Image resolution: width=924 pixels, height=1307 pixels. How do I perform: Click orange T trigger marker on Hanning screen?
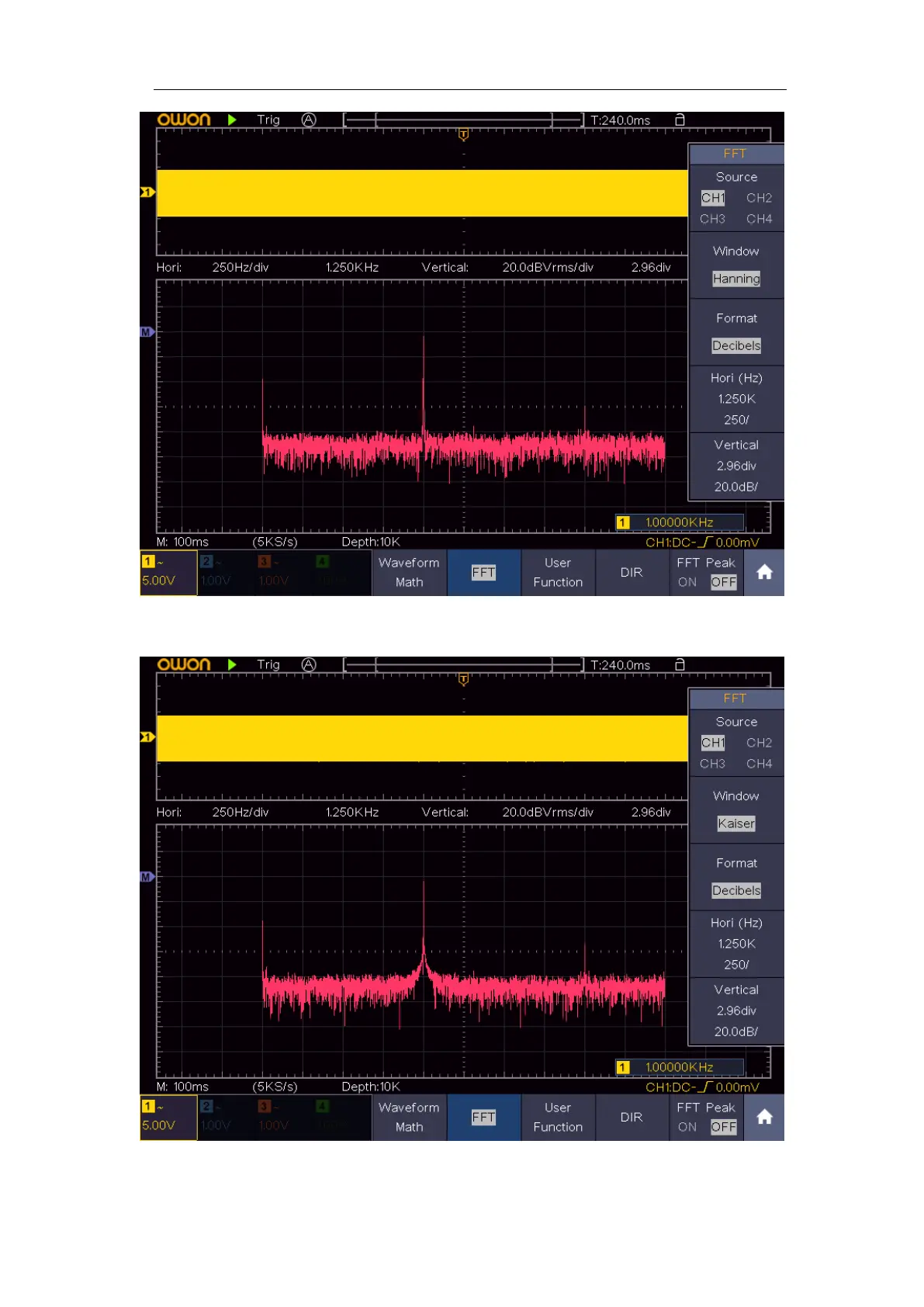pos(463,134)
